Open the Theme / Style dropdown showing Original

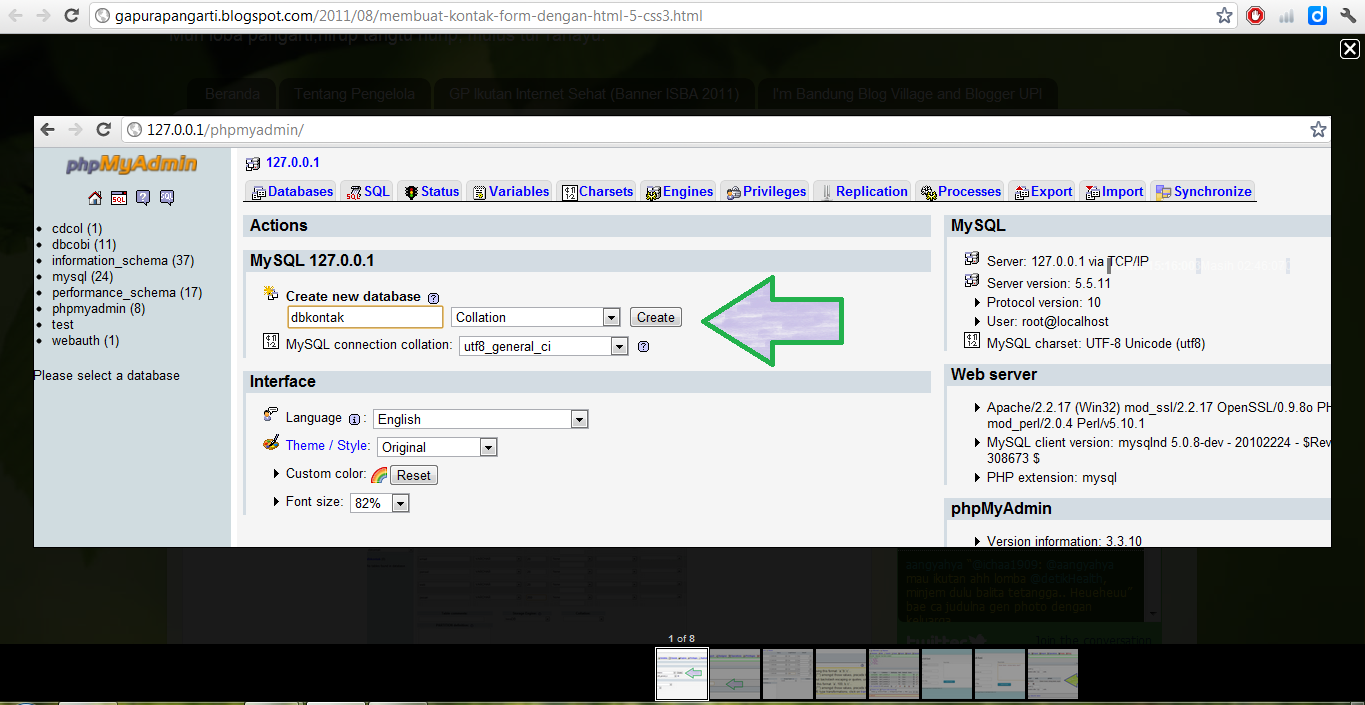tap(437, 447)
